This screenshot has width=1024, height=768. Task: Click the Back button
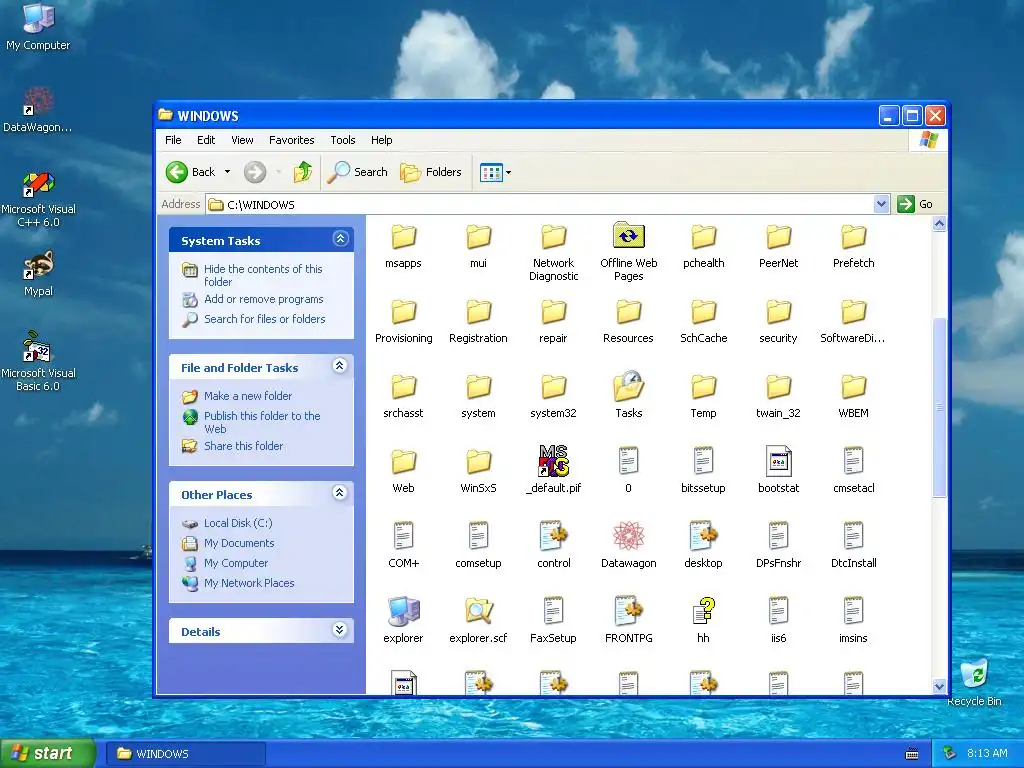pos(191,172)
